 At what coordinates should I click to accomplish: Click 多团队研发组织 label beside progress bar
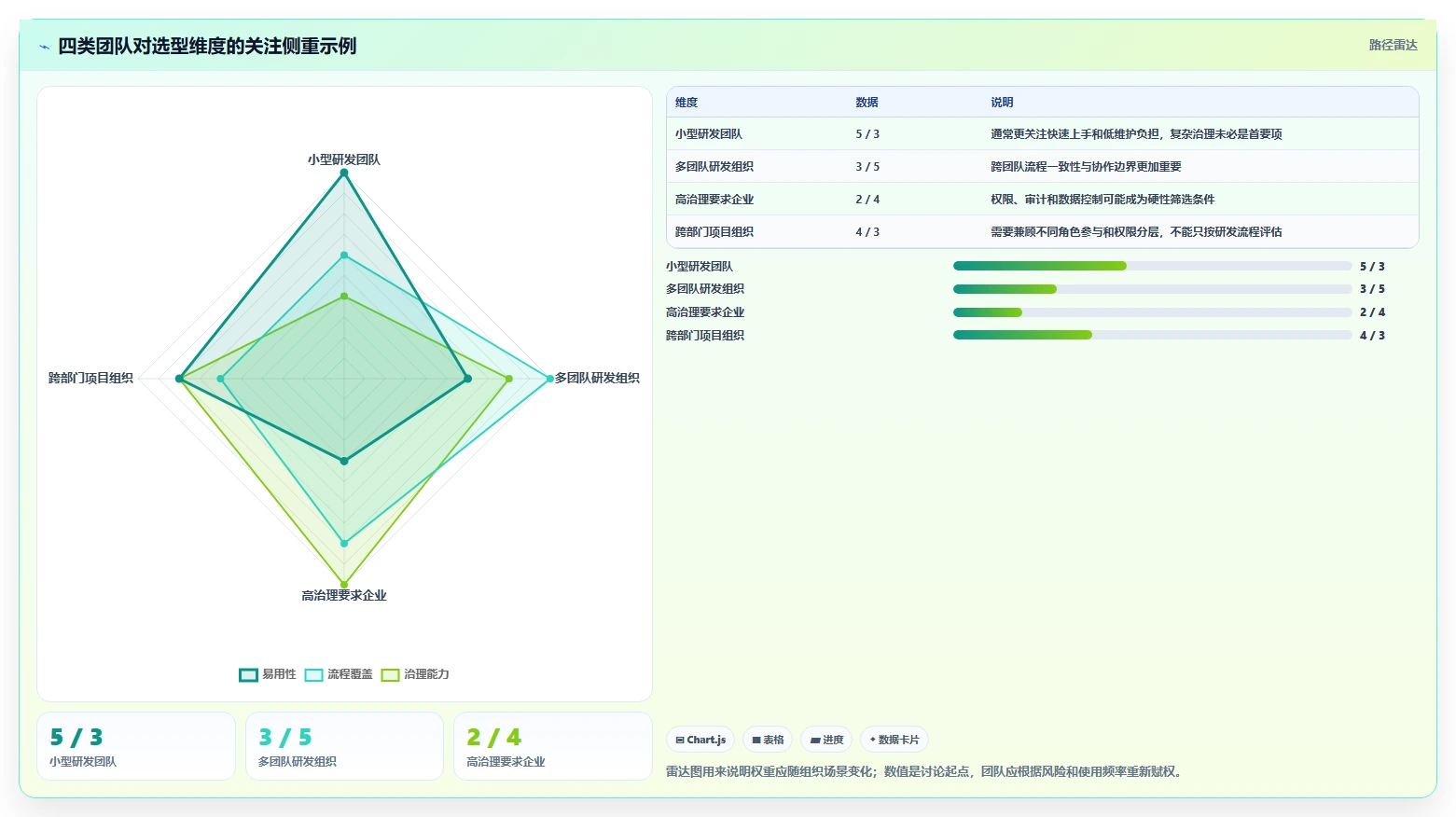coord(705,289)
